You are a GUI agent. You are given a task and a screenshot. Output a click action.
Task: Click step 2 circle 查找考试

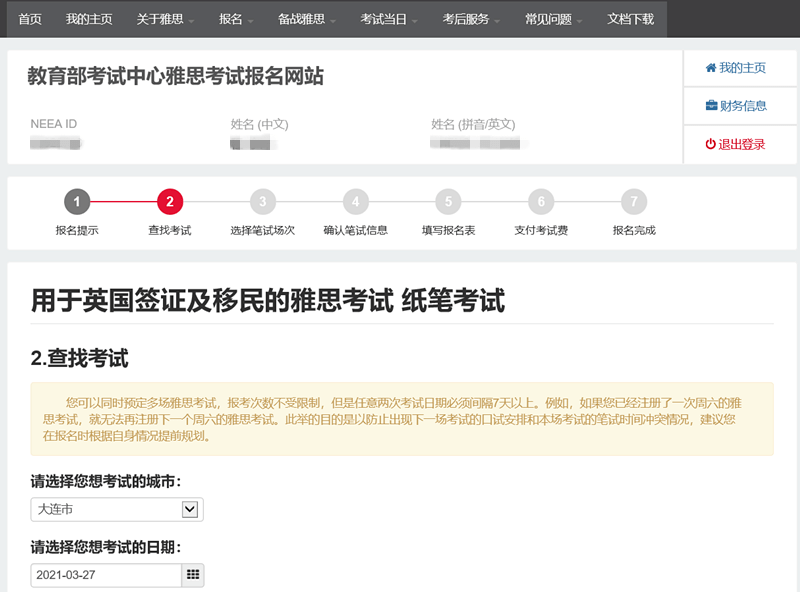coord(170,202)
